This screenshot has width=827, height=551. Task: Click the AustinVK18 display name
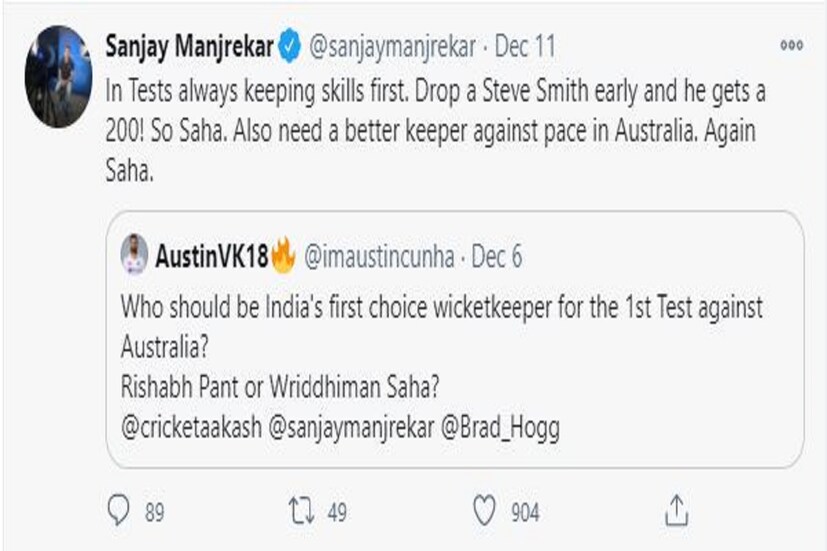click(x=210, y=257)
